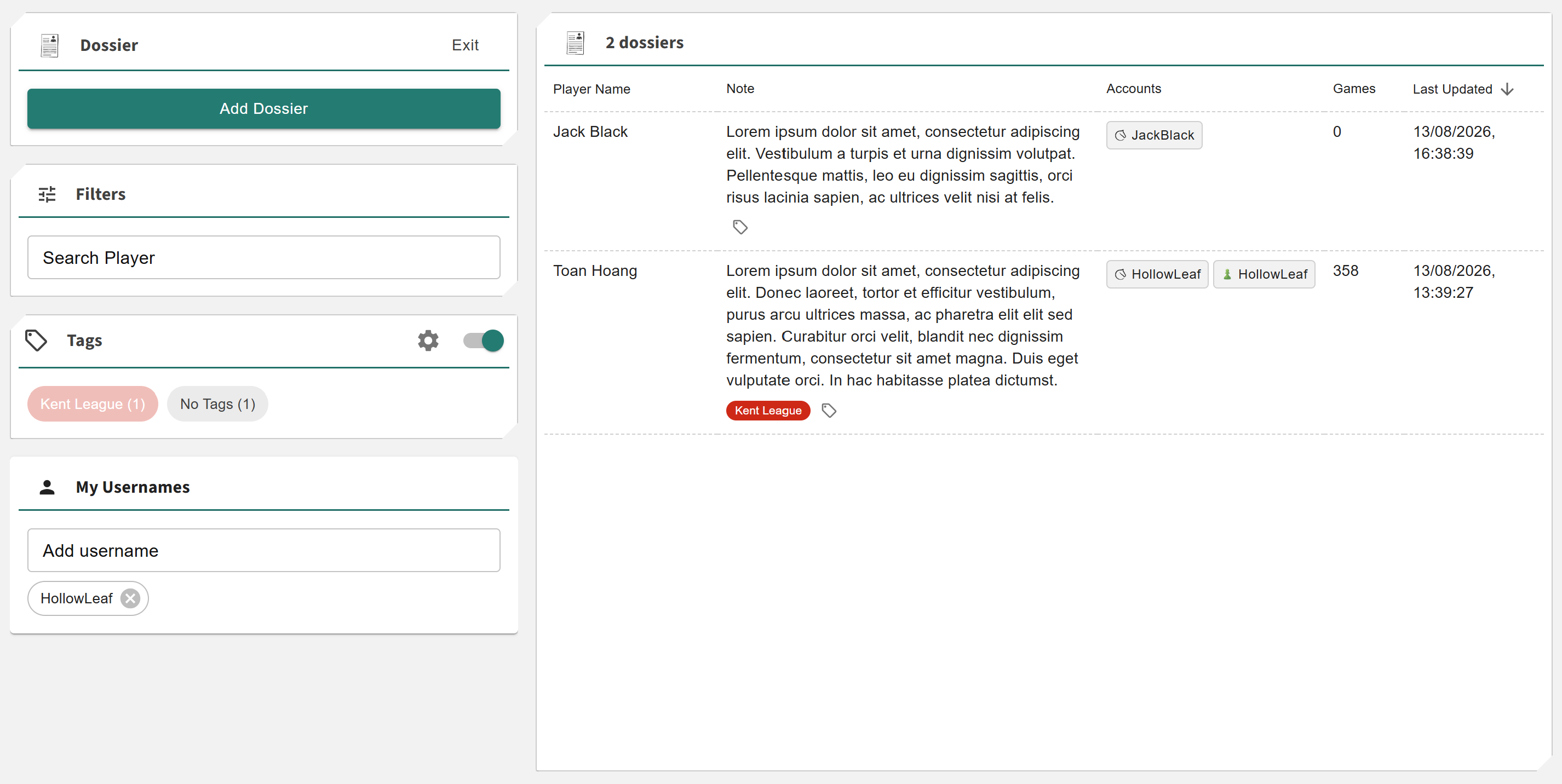
Task: Sort table by Games column header
Action: click(x=1353, y=89)
